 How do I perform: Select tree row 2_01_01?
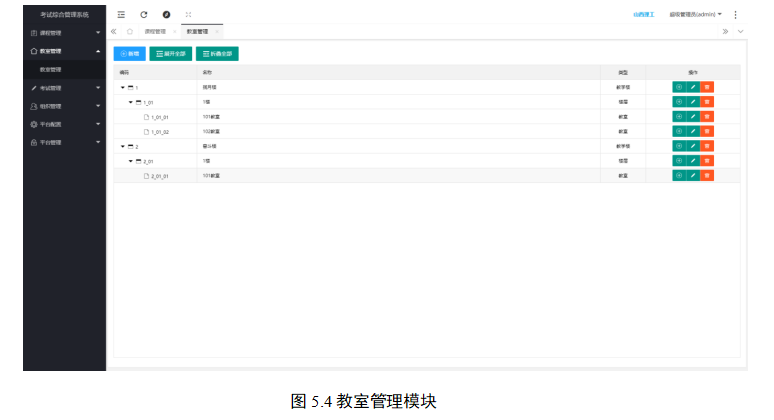coord(427,176)
